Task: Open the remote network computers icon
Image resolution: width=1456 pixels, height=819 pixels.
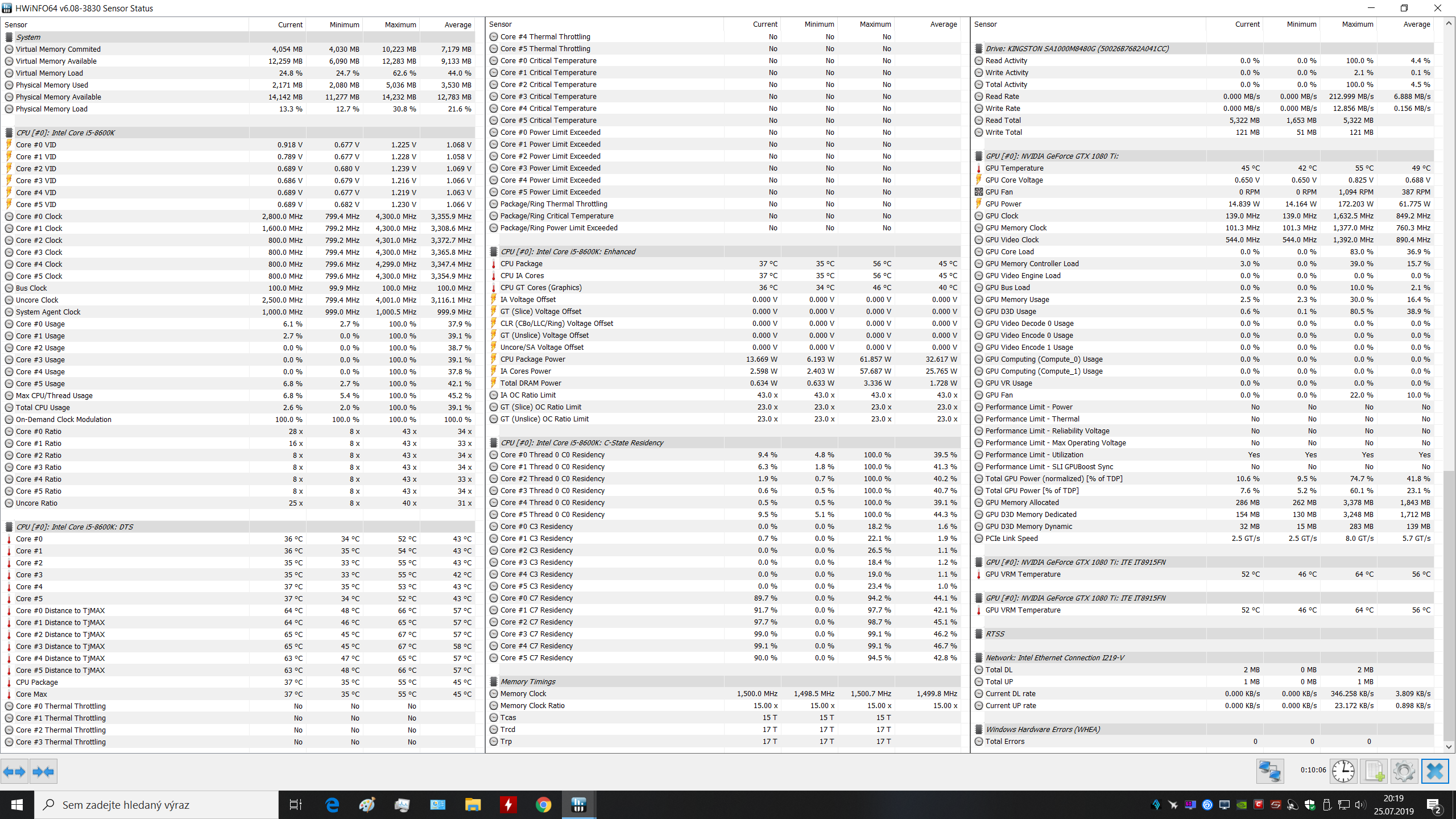Action: click(1269, 772)
